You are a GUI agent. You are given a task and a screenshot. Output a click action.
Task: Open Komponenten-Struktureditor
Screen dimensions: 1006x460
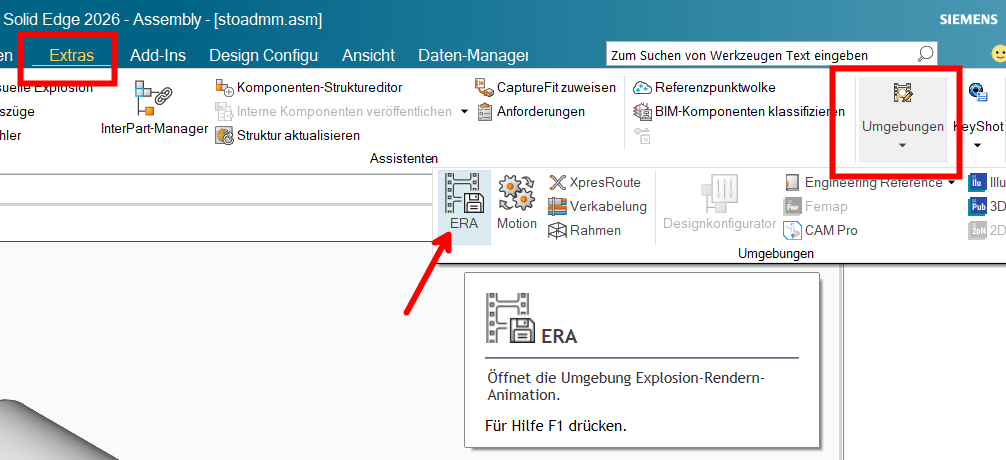click(x=309, y=87)
